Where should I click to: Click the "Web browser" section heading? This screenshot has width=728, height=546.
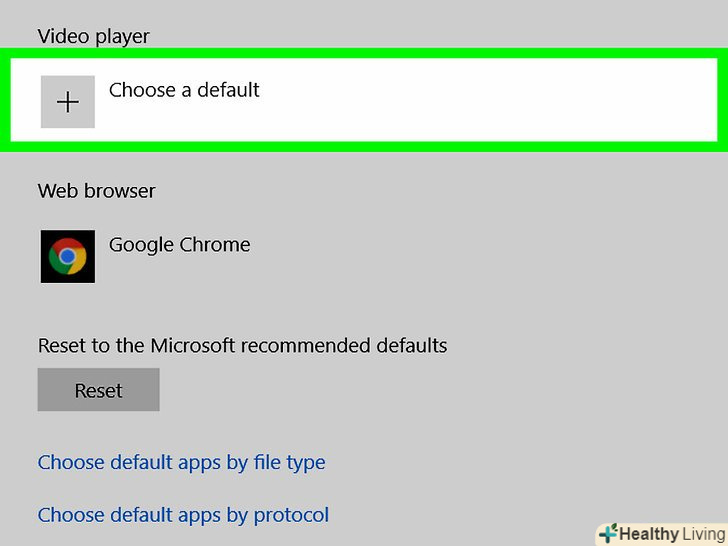coord(96,191)
